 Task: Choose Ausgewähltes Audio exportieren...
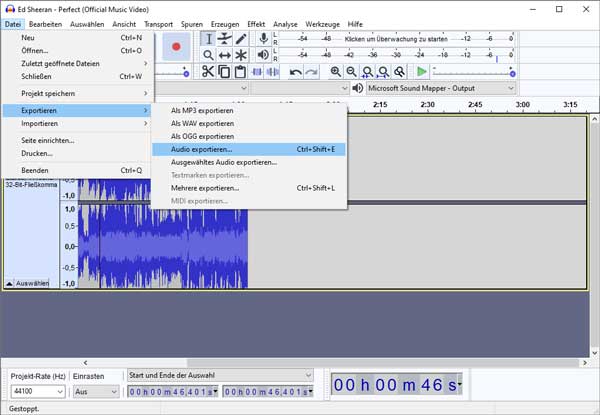pos(249,163)
